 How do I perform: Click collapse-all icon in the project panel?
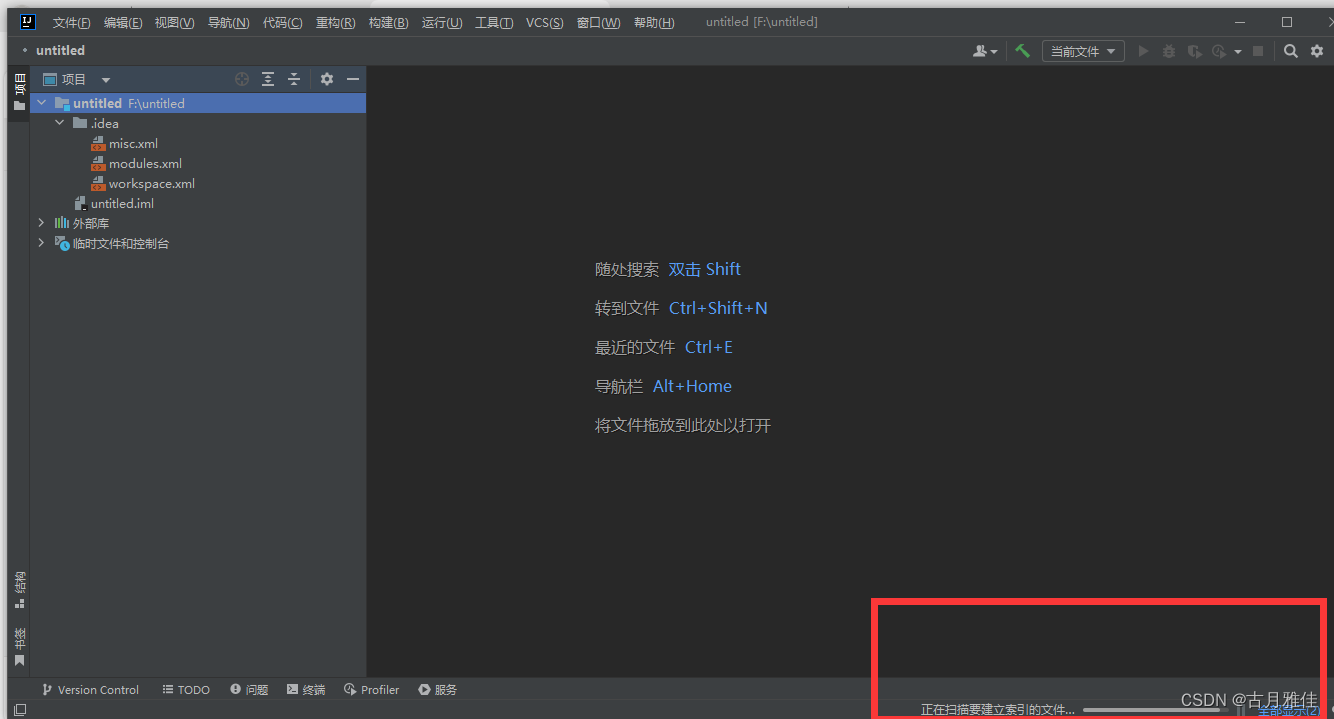coord(294,78)
